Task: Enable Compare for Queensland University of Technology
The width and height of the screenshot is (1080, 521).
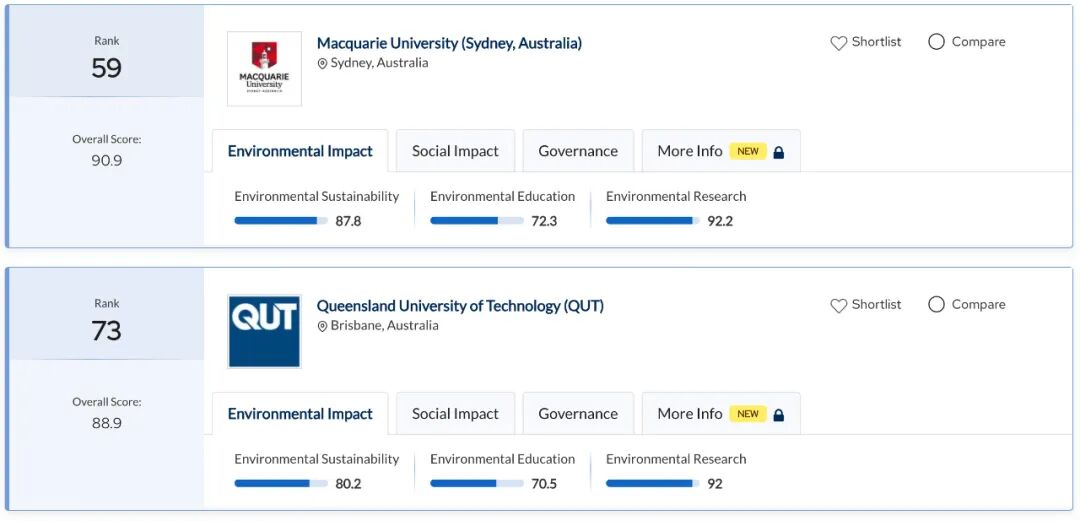Action: (937, 305)
